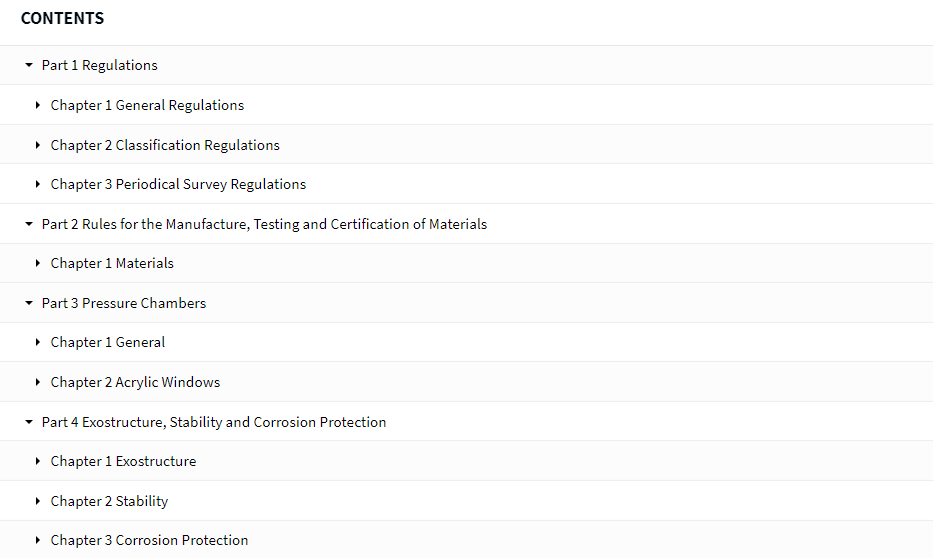Image resolution: width=933 pixels, height=558 pixels.
Task: Select Chapter 3 Periodical Survey Regulations
Action: (x=178, y=184)
